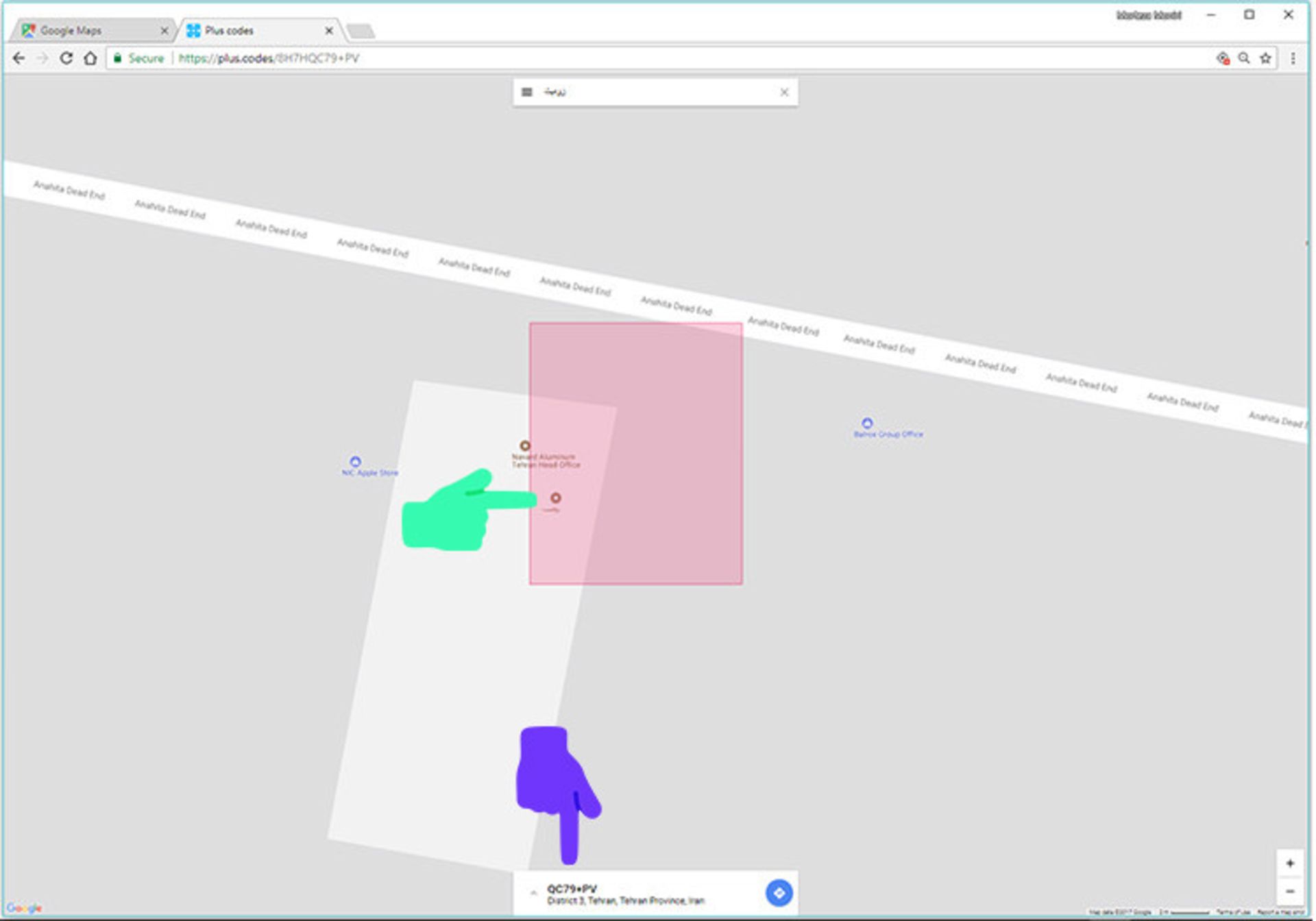Select the Behrok Group Office marker
This screenshot has height=921, width=1316.
(867, 423)
